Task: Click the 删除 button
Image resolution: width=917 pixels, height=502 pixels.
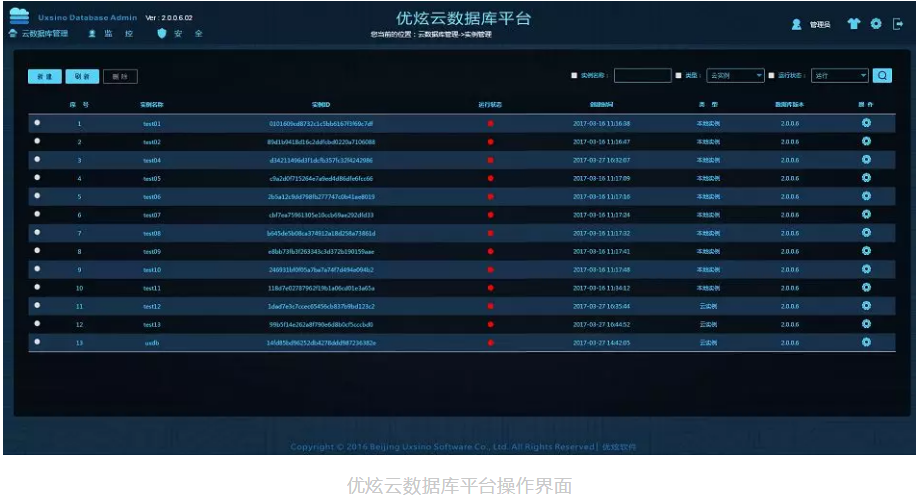Action: pos(120,77)
